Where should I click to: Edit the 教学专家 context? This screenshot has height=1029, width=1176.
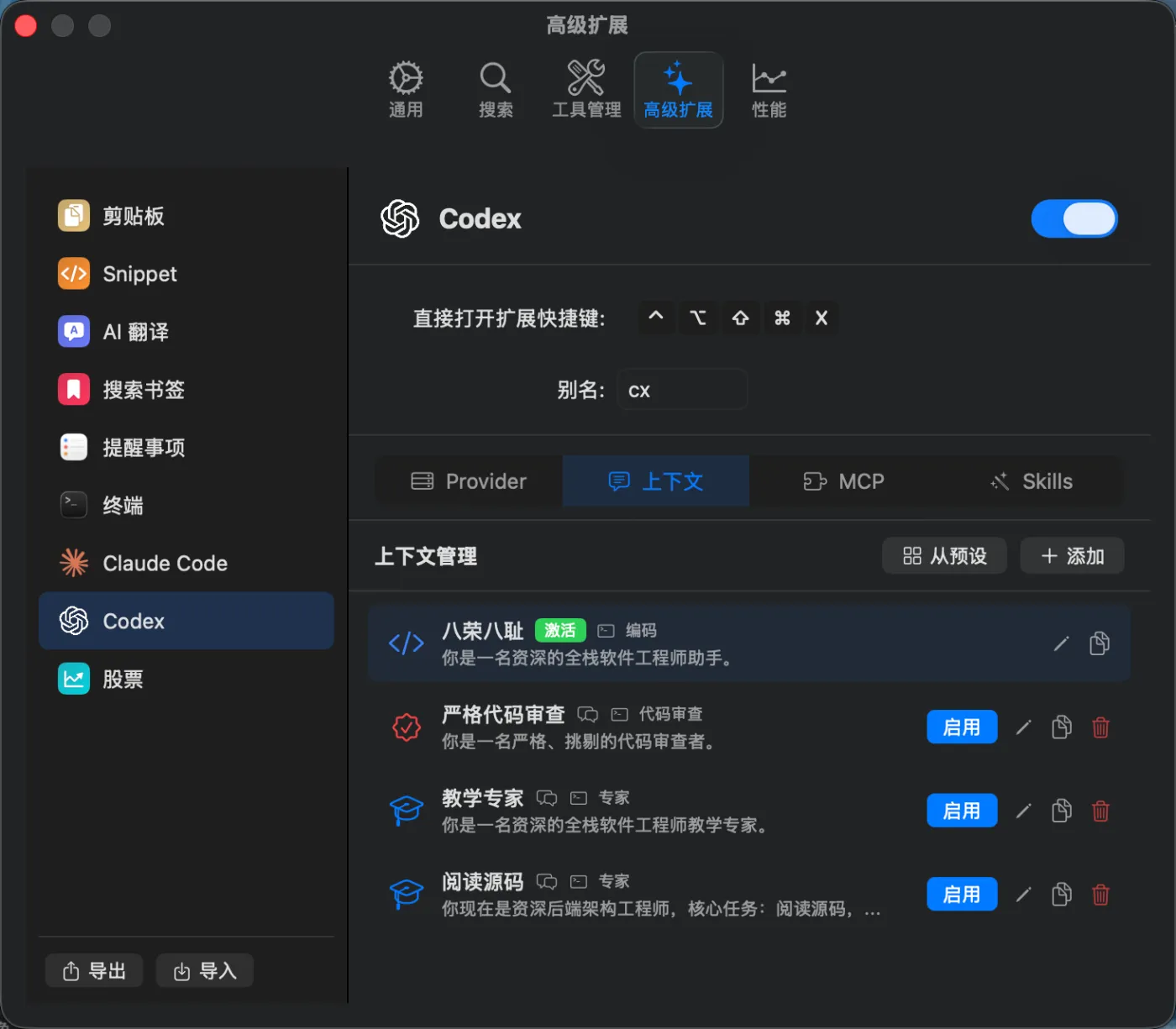(x=1023, y=811)
